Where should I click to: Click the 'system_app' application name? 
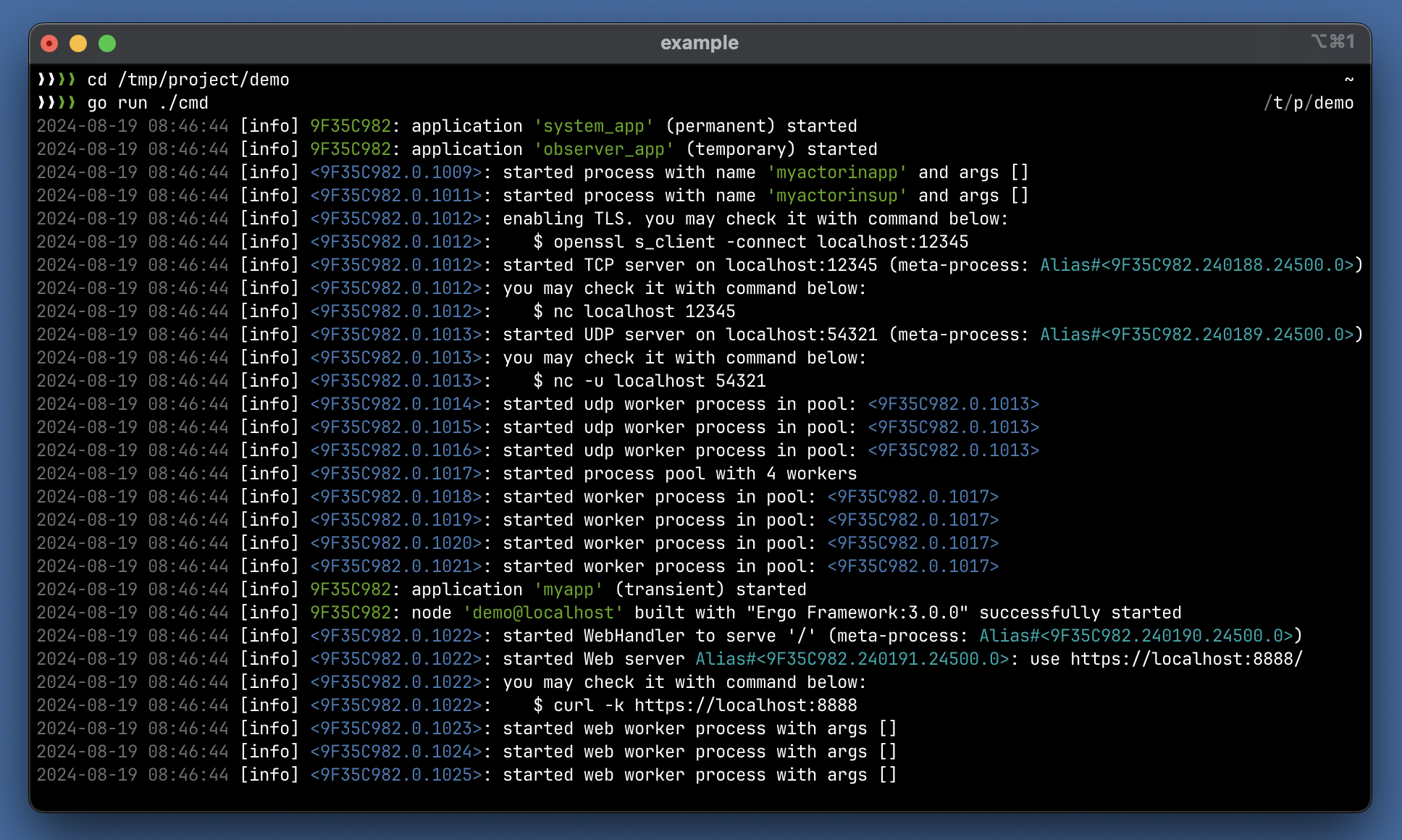(594, 126)
